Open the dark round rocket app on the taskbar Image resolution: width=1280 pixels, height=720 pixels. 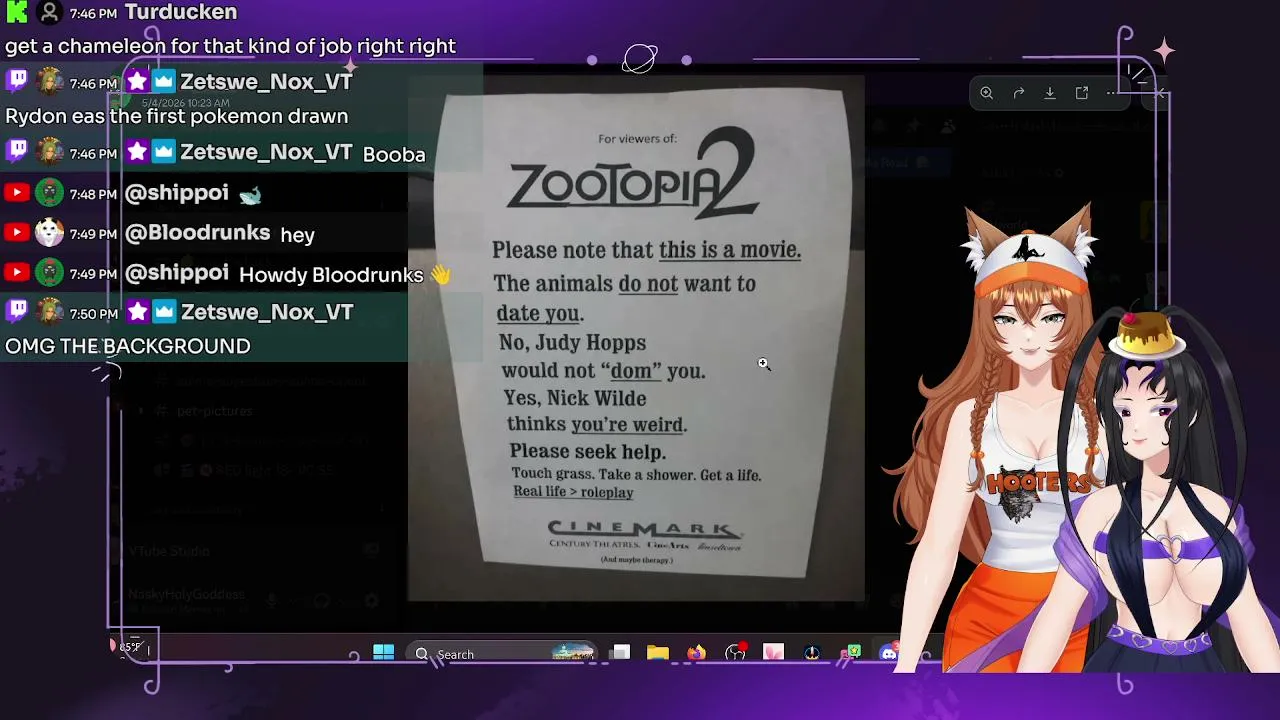pos(812,653)
